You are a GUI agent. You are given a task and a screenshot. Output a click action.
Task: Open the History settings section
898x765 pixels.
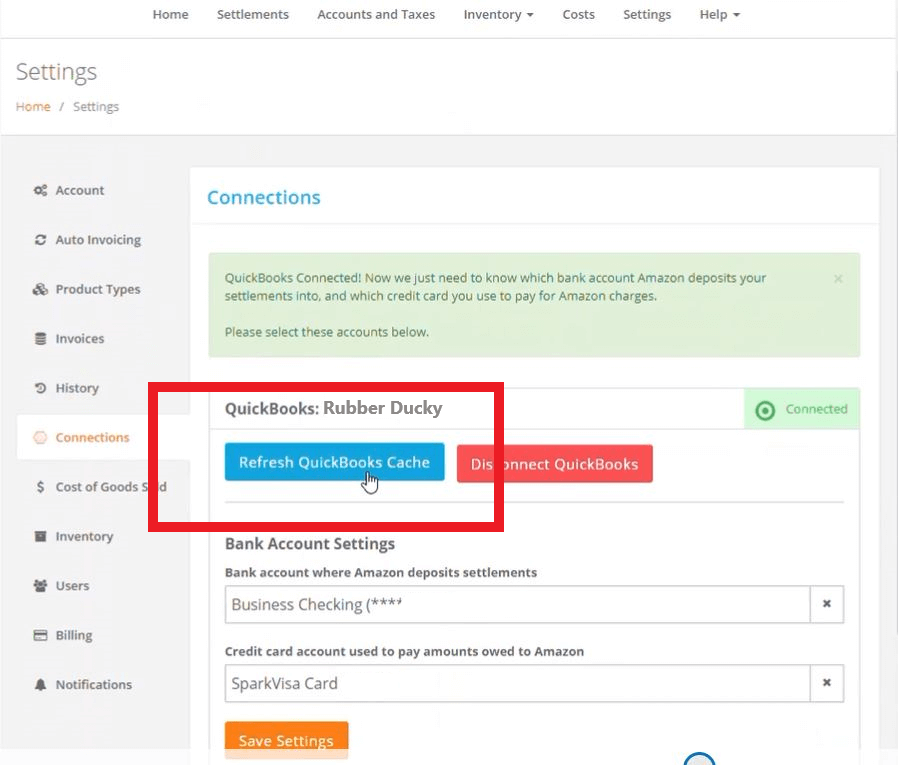click(x=77, y=388)
